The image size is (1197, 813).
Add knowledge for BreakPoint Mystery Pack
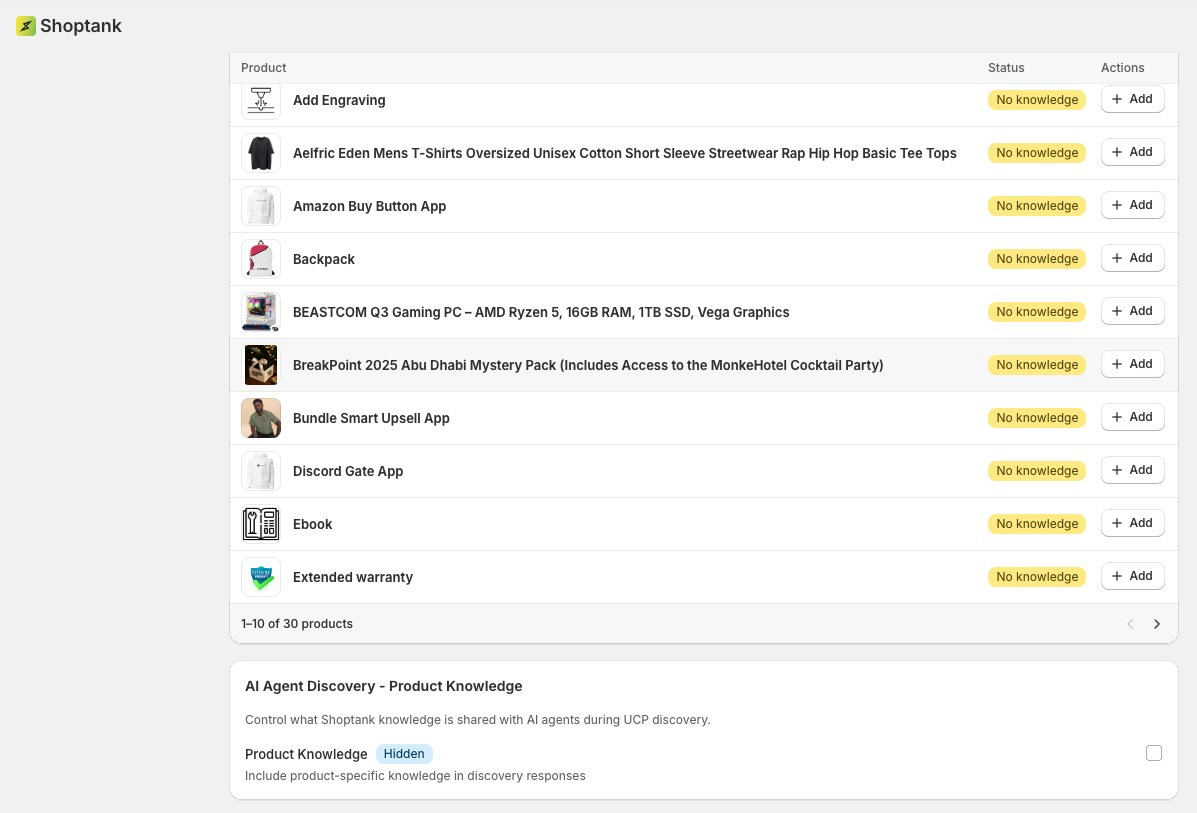coord(1132,364)
